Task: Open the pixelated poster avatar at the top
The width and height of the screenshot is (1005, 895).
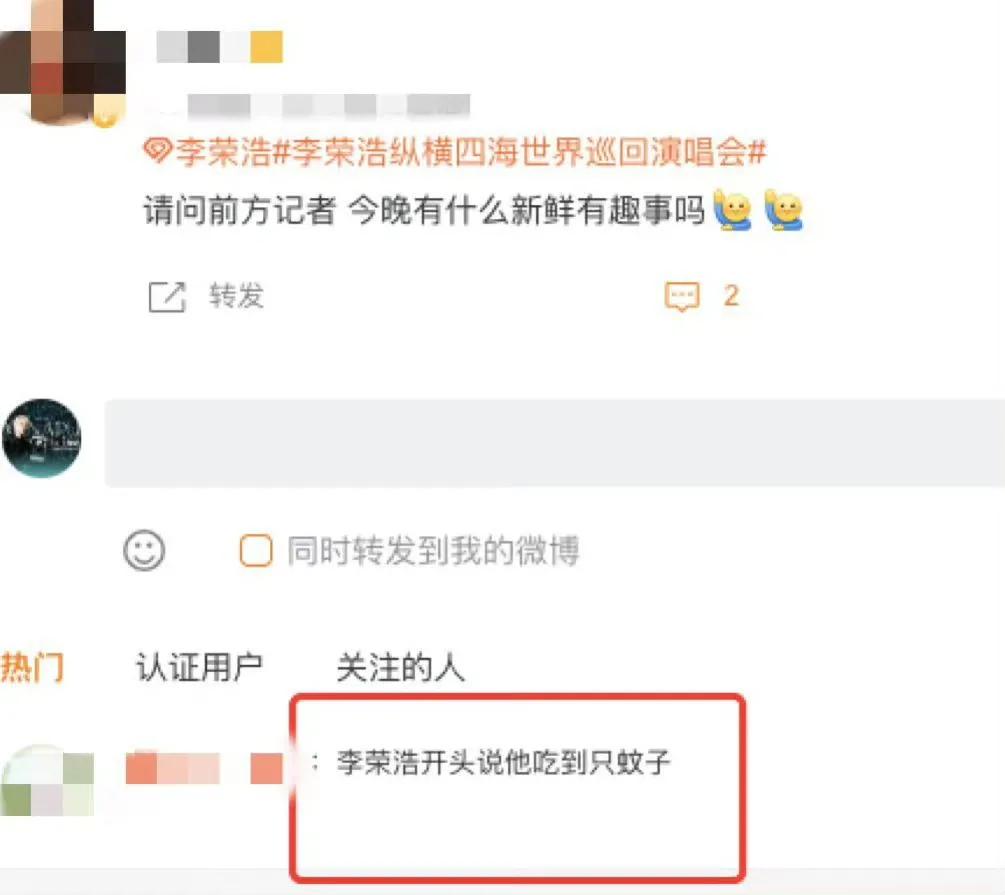Action: (x=63, y=62)
